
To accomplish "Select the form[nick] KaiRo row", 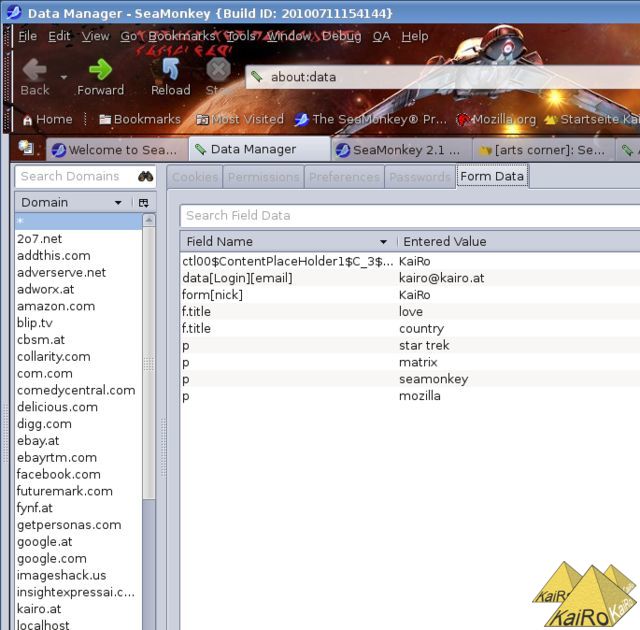I will (x=410, y=295).
